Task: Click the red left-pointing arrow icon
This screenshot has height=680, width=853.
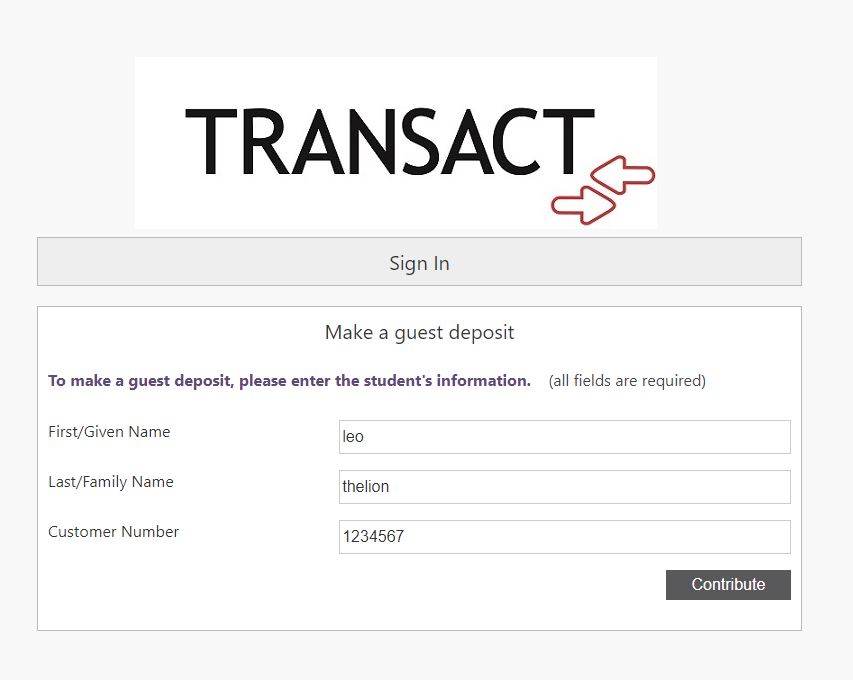Action: click(x=623, y=175)
